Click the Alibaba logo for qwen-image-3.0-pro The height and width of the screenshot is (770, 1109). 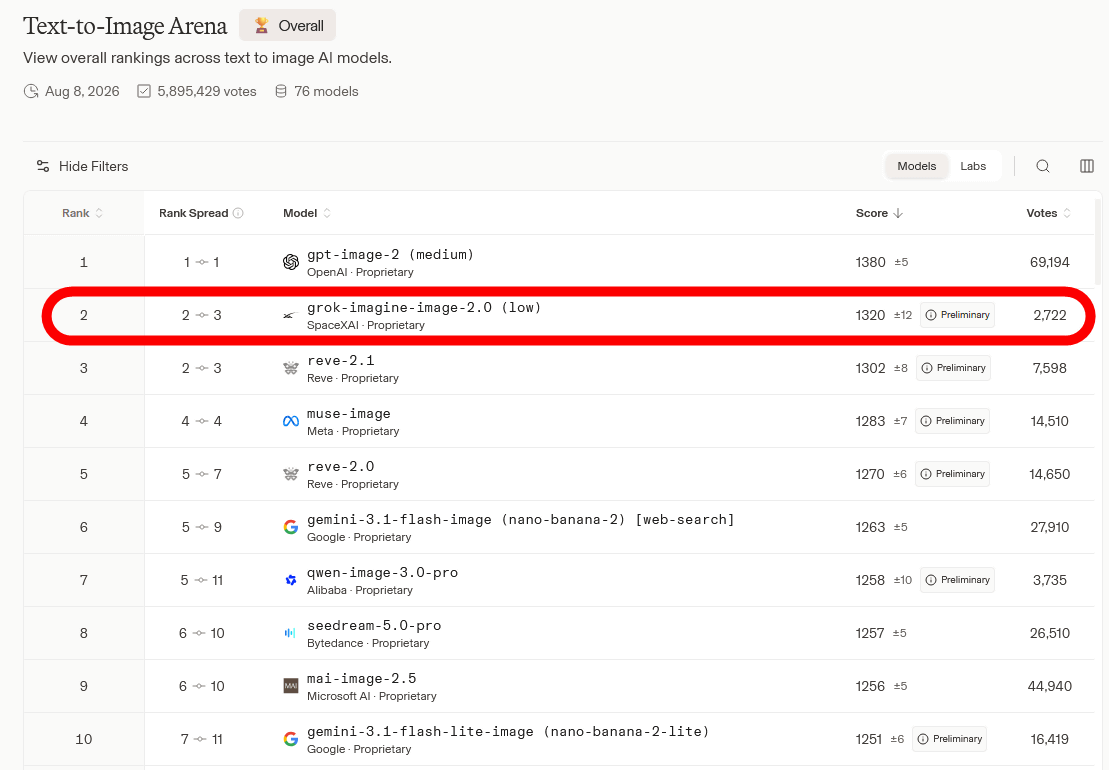(291, 580)
